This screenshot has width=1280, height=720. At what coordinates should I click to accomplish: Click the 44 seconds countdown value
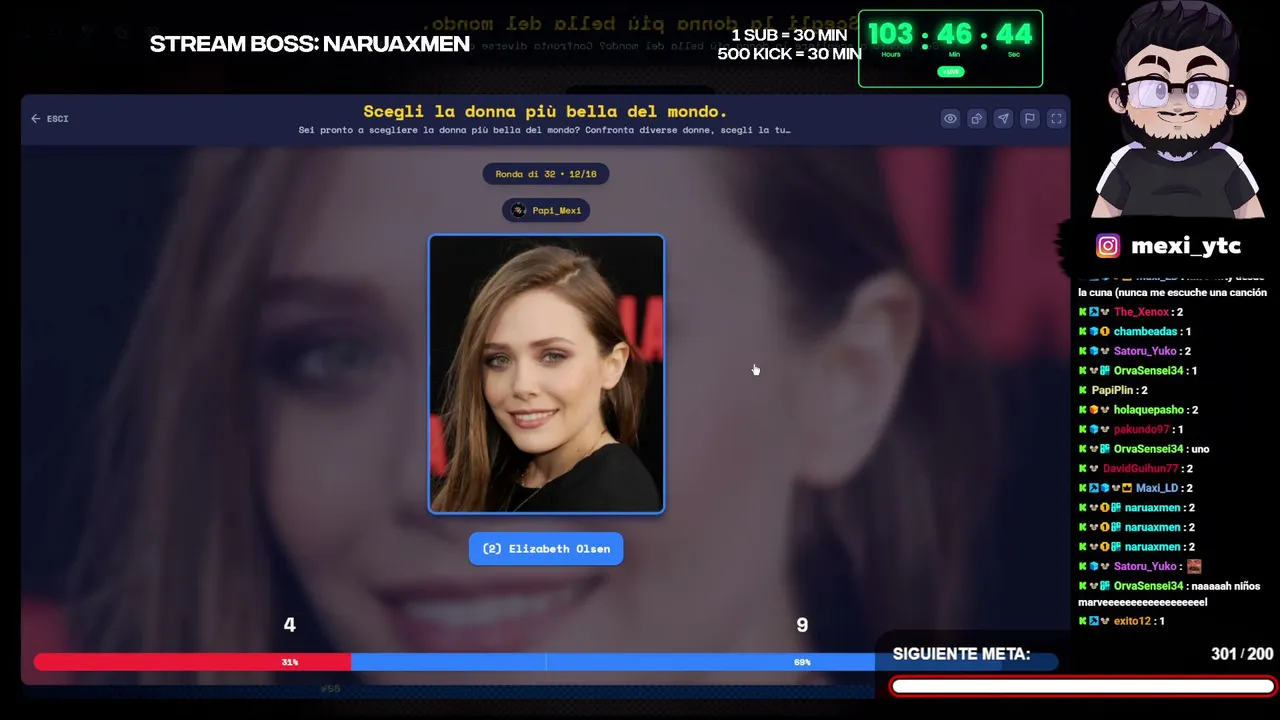[1013, 35]
